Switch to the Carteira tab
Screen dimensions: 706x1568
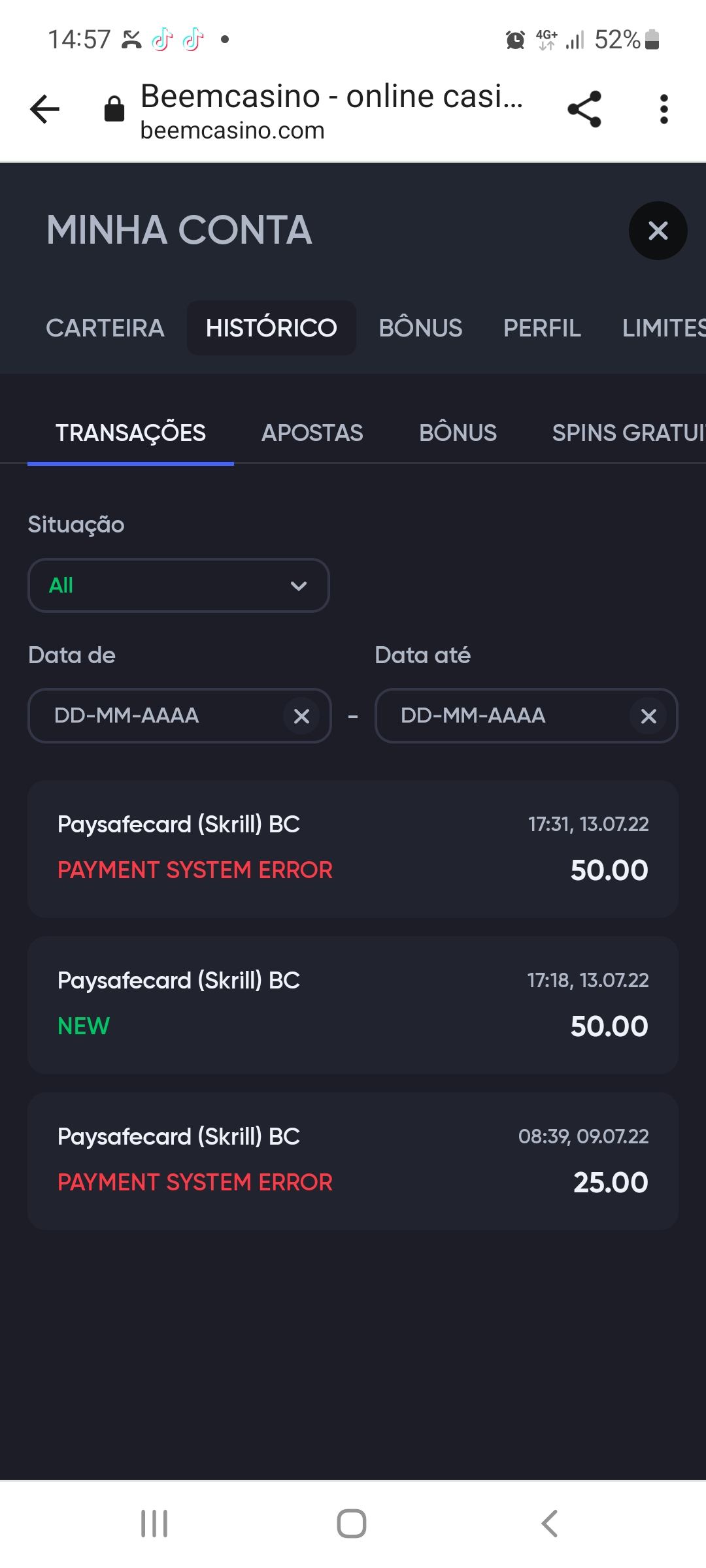point(105,328)
